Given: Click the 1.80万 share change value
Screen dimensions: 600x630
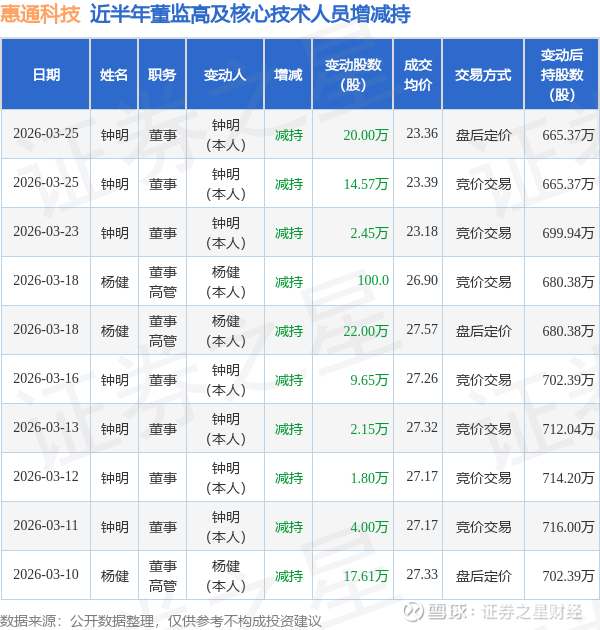Looking at the screenshot, I should 369,478.
